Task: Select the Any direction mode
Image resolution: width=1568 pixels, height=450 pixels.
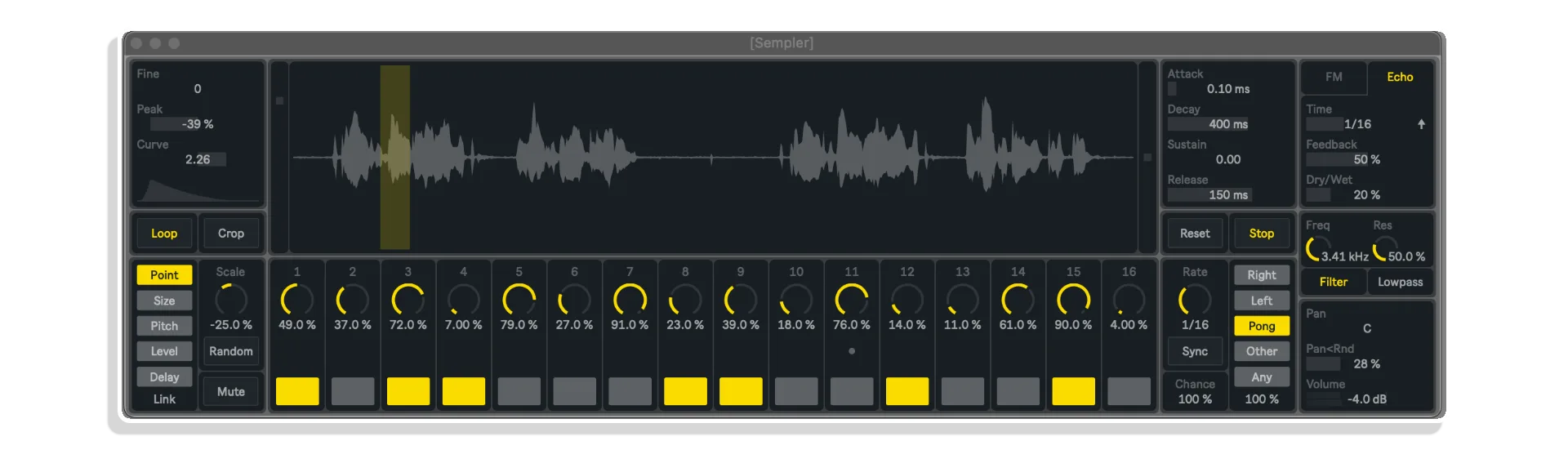Action: click(1262, 376)
